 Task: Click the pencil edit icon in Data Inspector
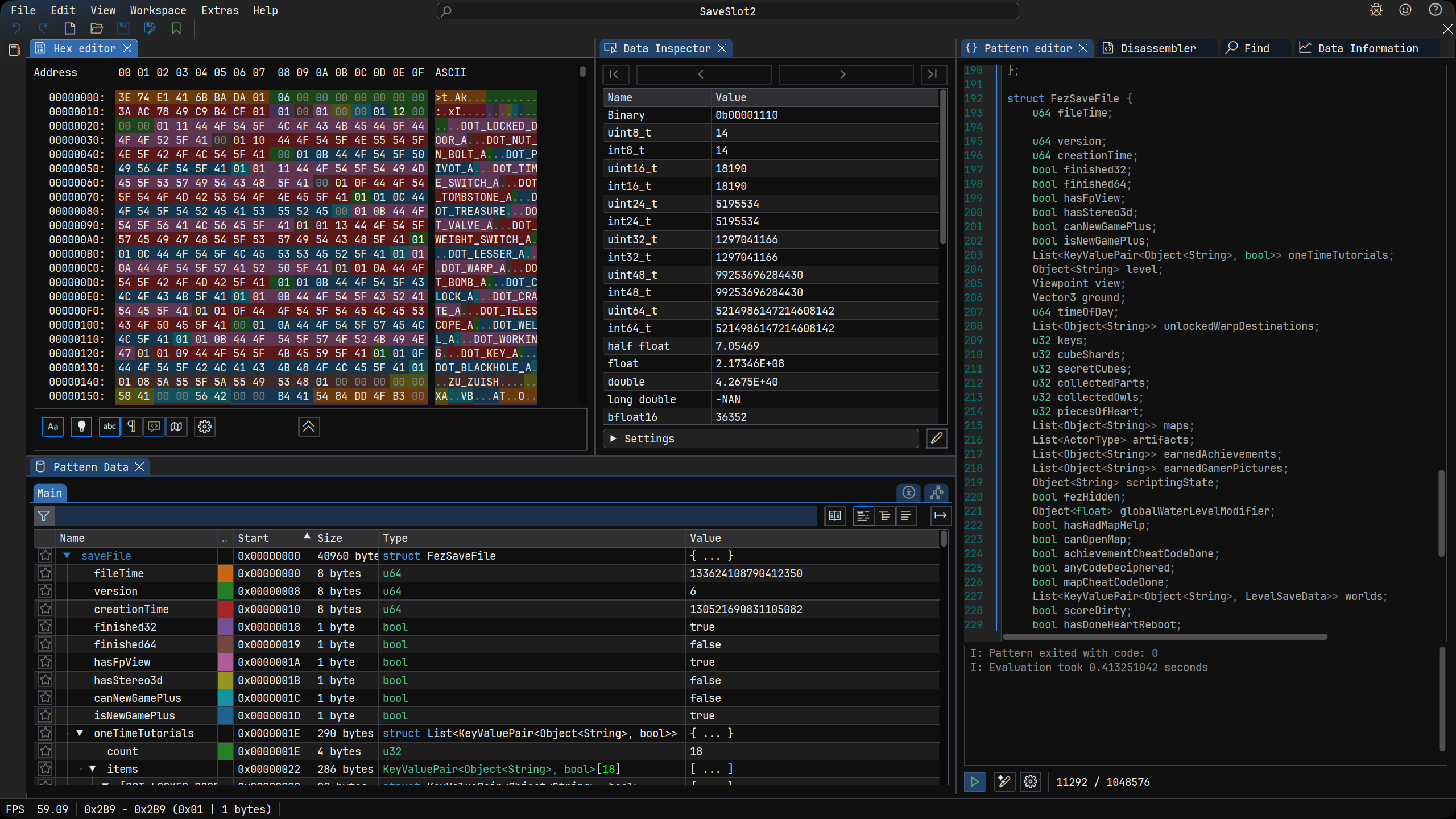[x=937, y=439]
